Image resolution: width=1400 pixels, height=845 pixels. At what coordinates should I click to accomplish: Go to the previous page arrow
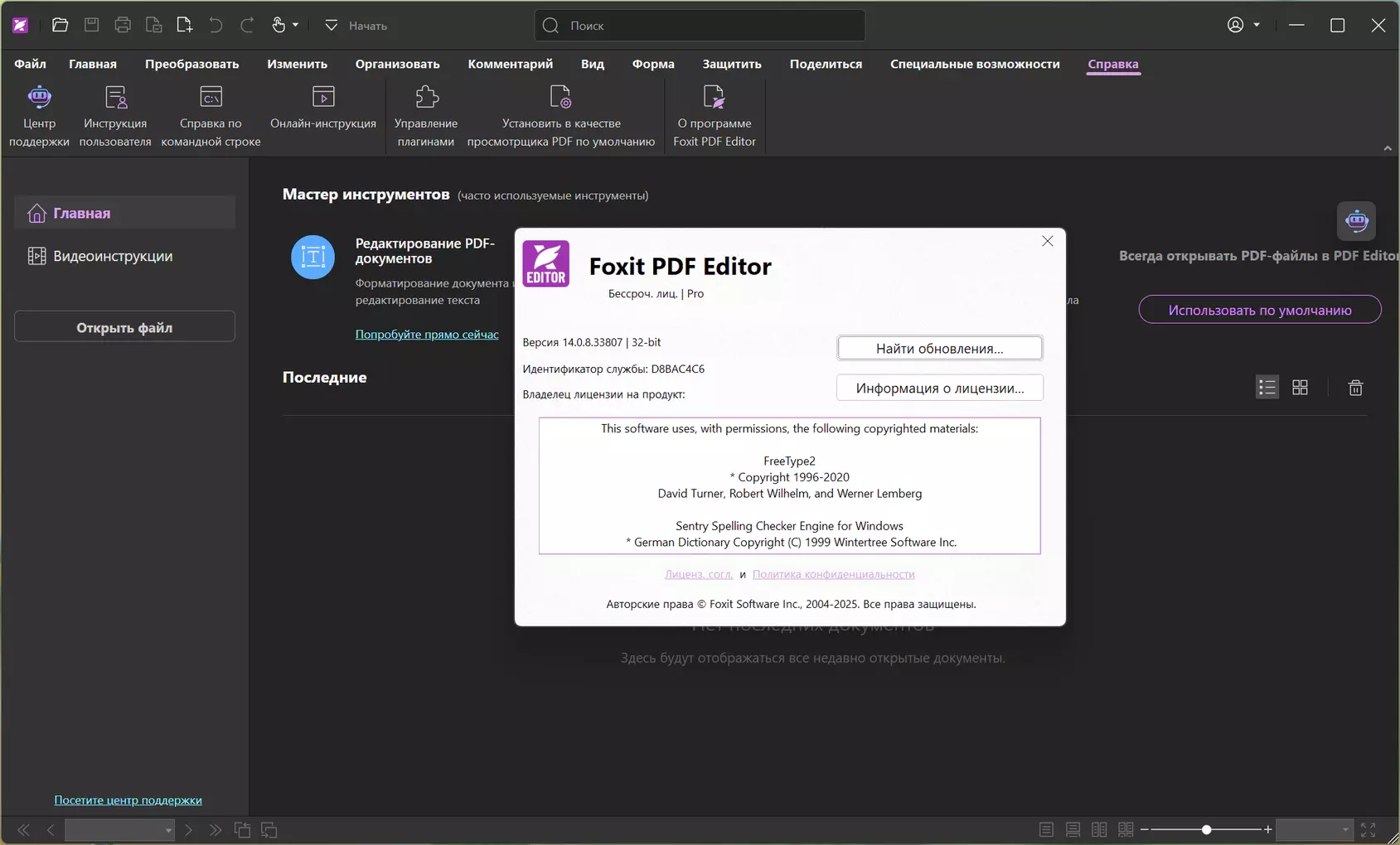(x=51, y=830)
